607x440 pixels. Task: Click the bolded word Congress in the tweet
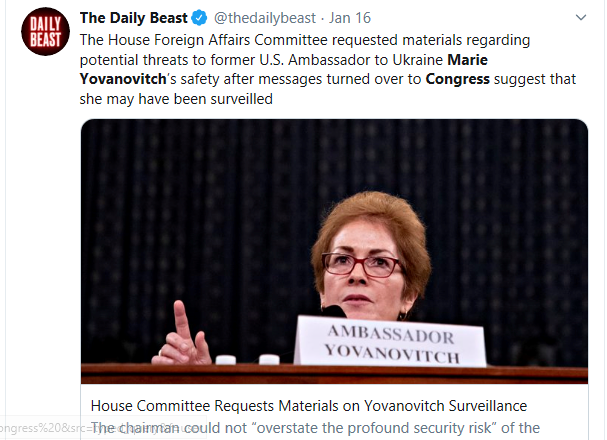457,80
